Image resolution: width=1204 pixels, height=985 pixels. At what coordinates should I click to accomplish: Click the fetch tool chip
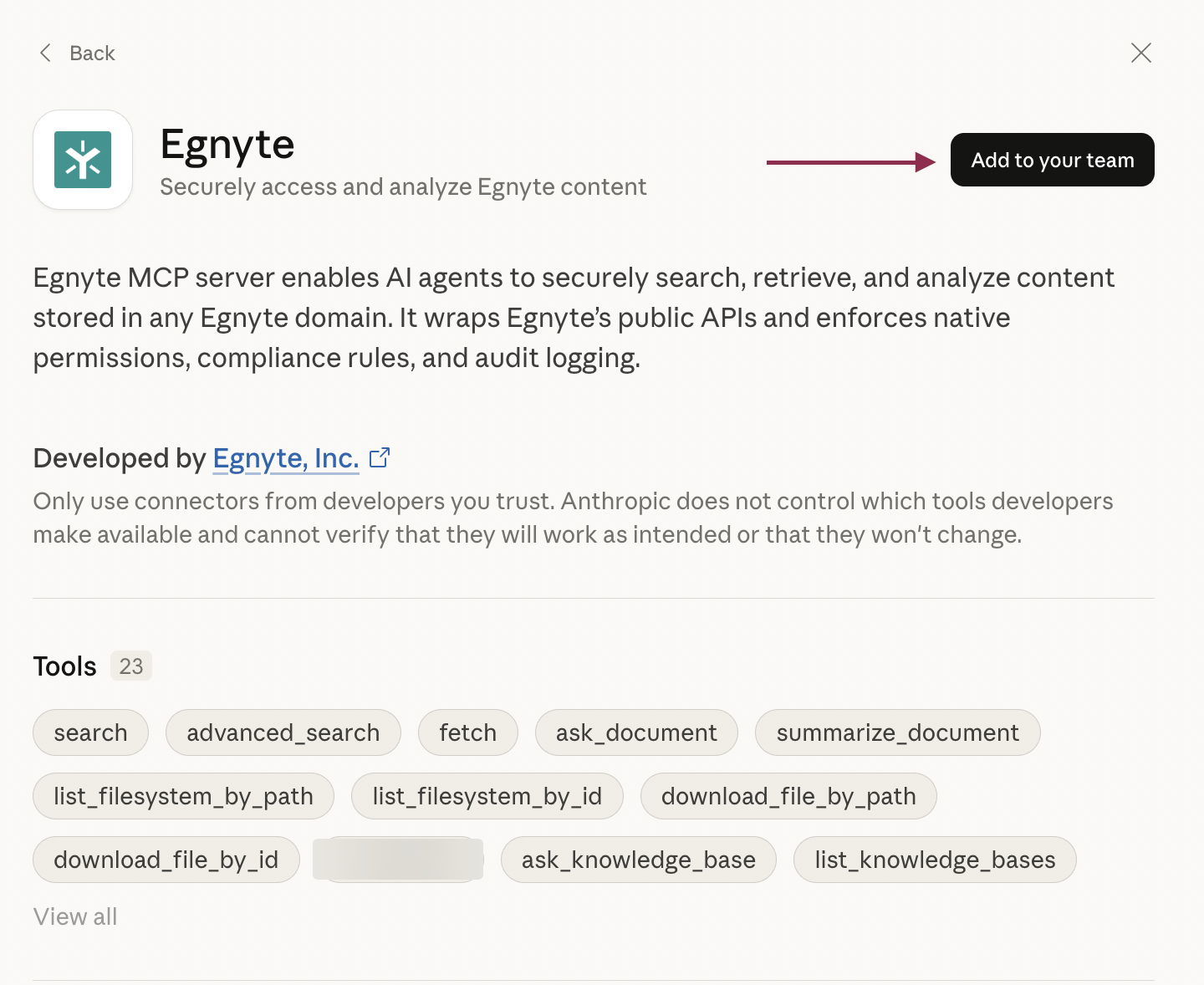tap(467, 732)
